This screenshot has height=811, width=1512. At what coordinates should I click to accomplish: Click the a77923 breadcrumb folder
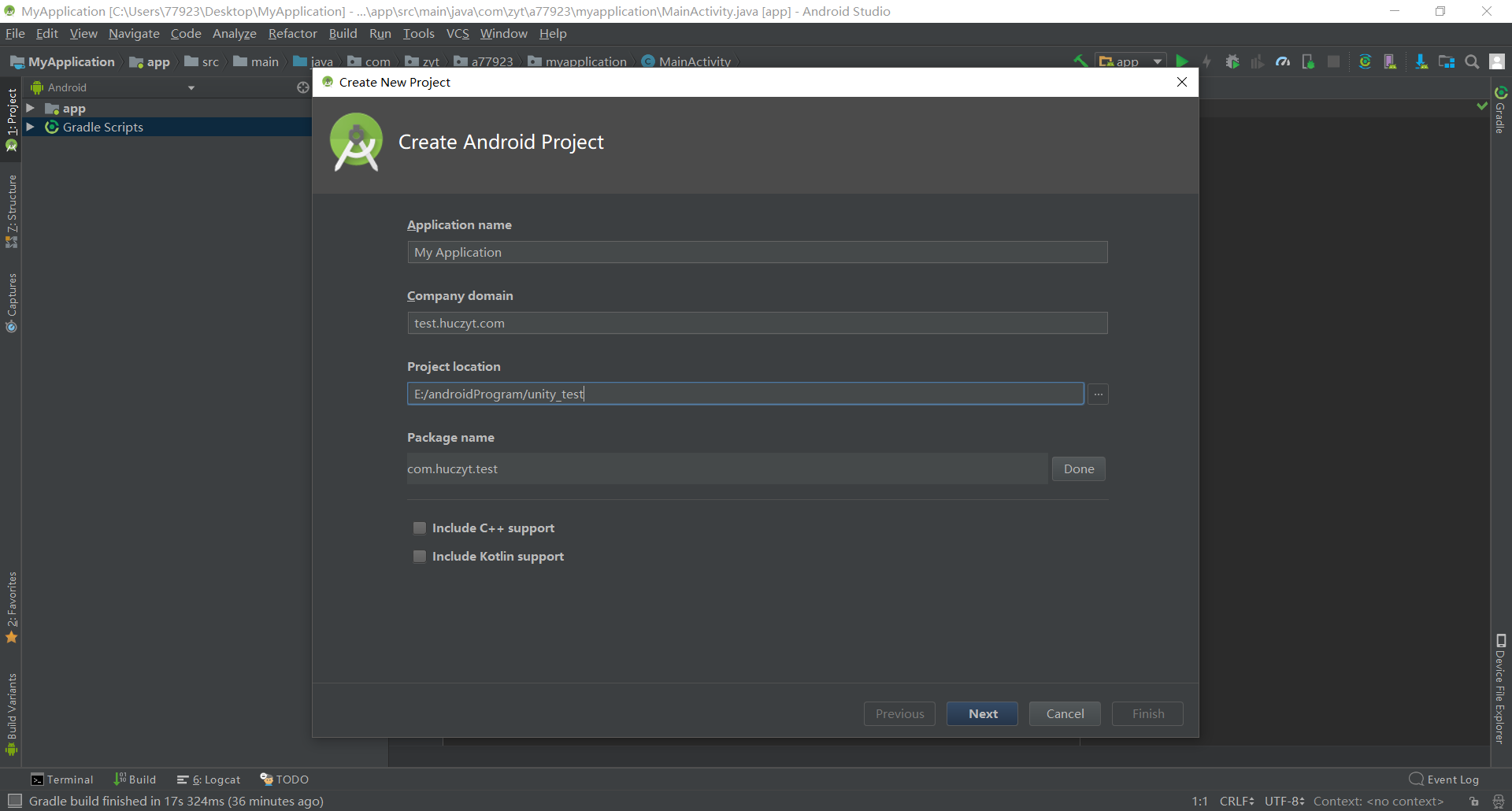484,61
